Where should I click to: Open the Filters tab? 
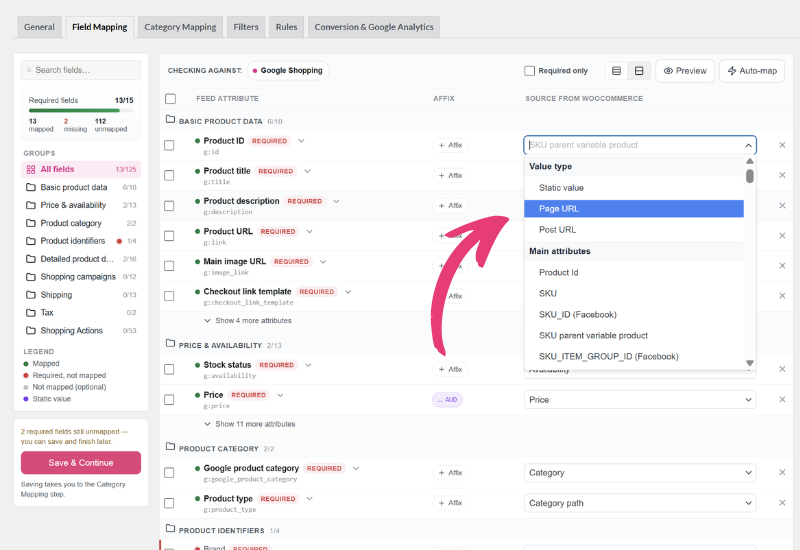pos(246,27)
